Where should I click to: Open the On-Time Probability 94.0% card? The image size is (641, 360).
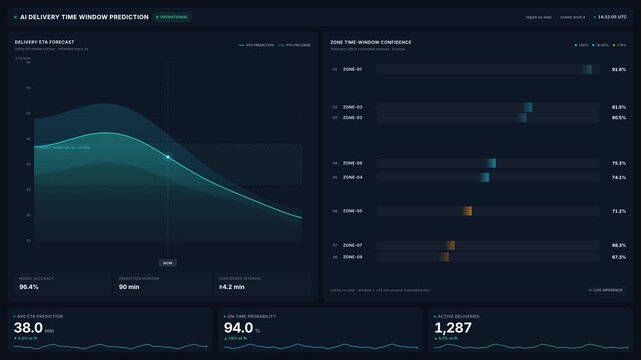[320, 330]
